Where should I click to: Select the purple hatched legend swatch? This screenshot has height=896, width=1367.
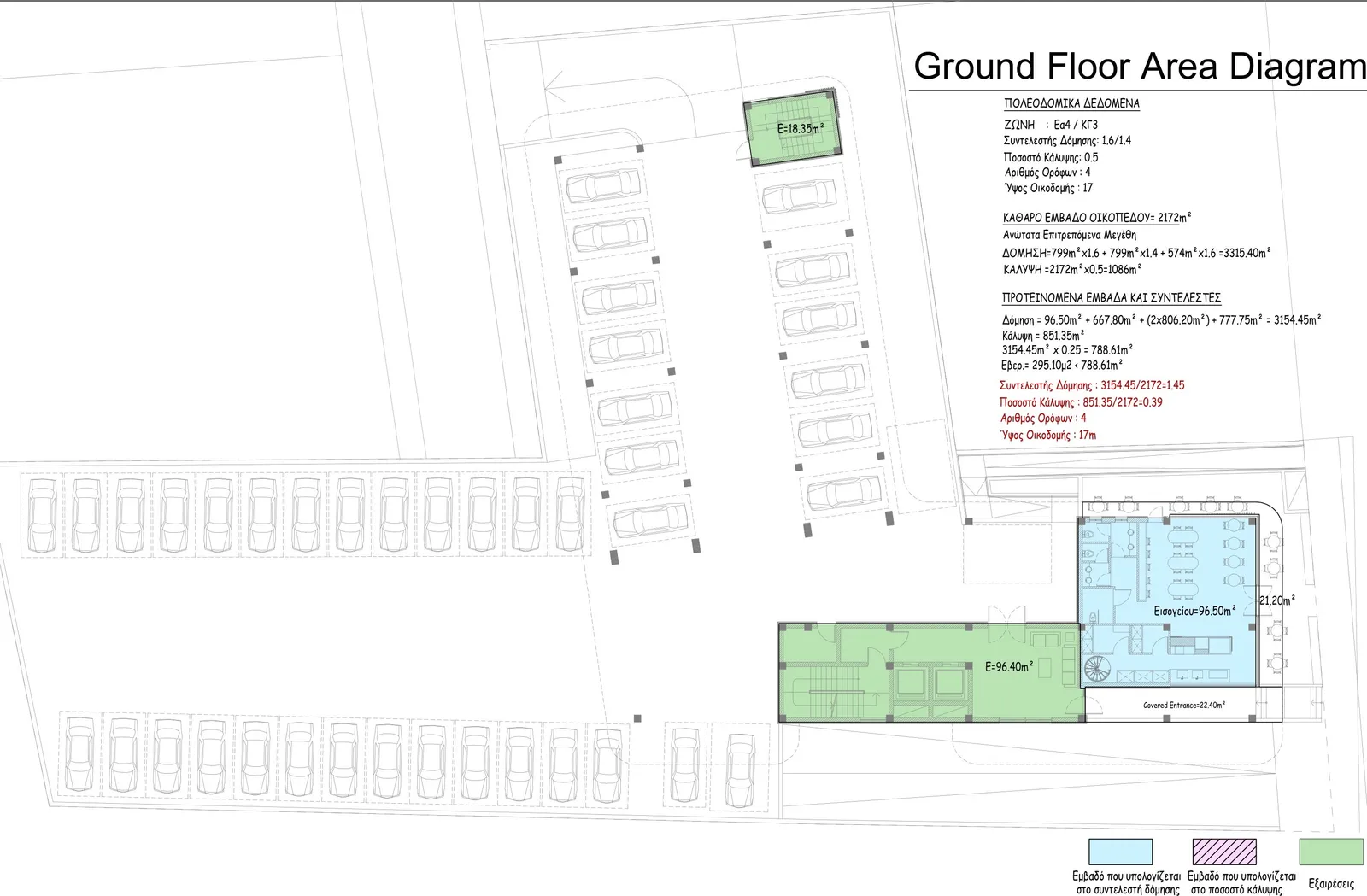click(1224, 852)
